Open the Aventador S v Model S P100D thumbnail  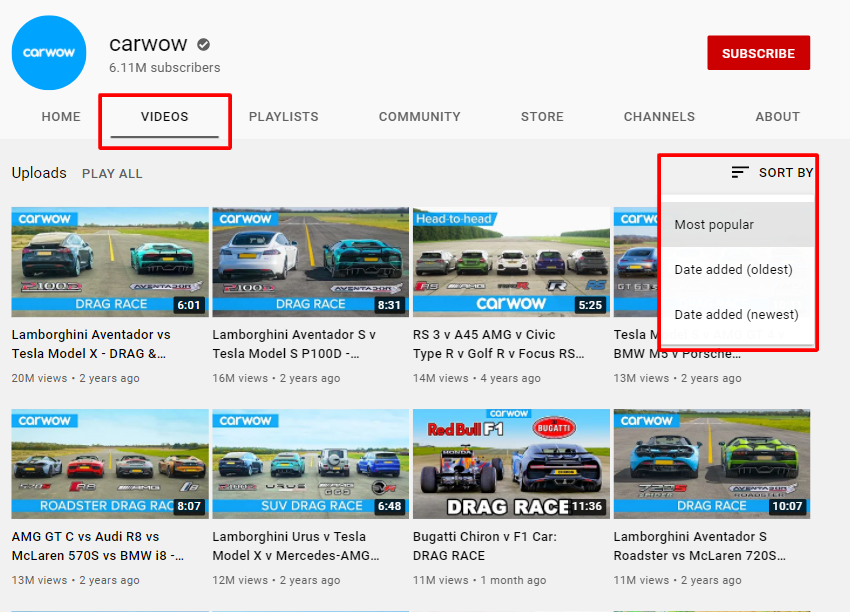pyautogui.click(x=311, y=262)
